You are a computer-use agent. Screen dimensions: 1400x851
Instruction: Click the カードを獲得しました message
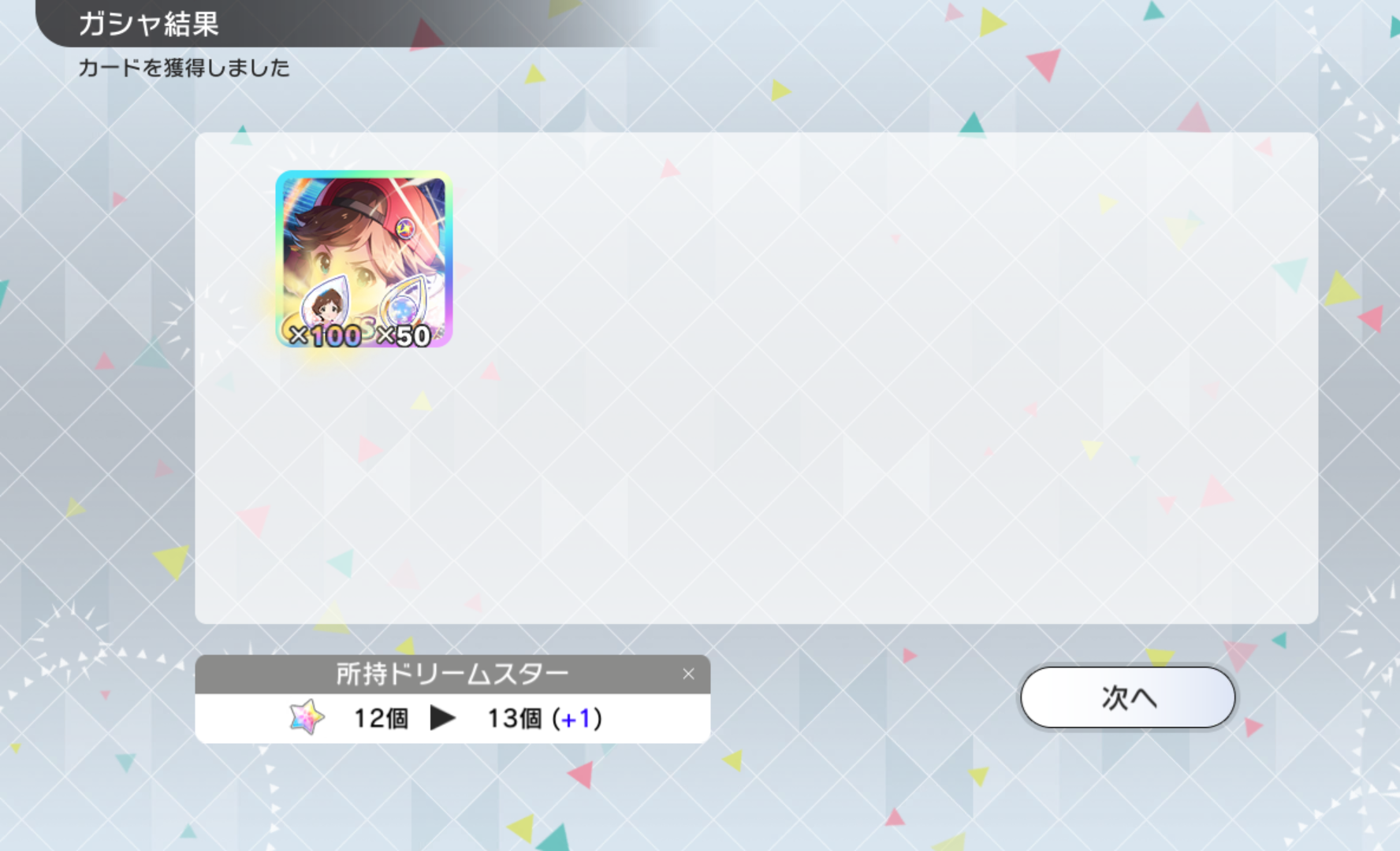(x=184, y=68)
